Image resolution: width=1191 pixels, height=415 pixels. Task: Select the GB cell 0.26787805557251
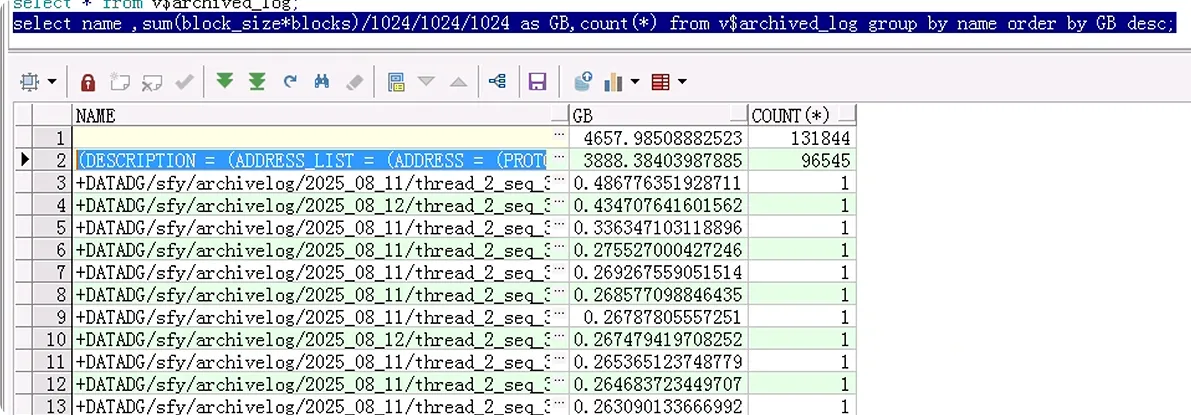pos(659,316)
